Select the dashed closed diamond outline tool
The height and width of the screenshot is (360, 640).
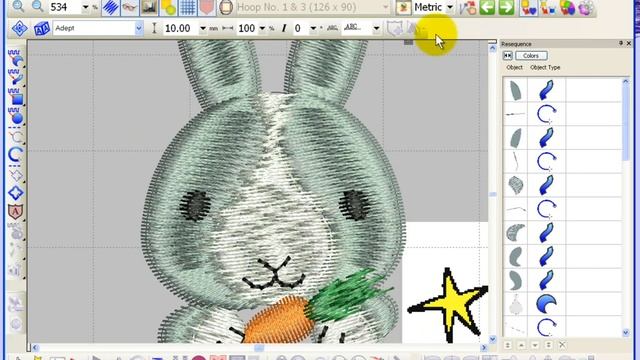[x=16, y=174]
